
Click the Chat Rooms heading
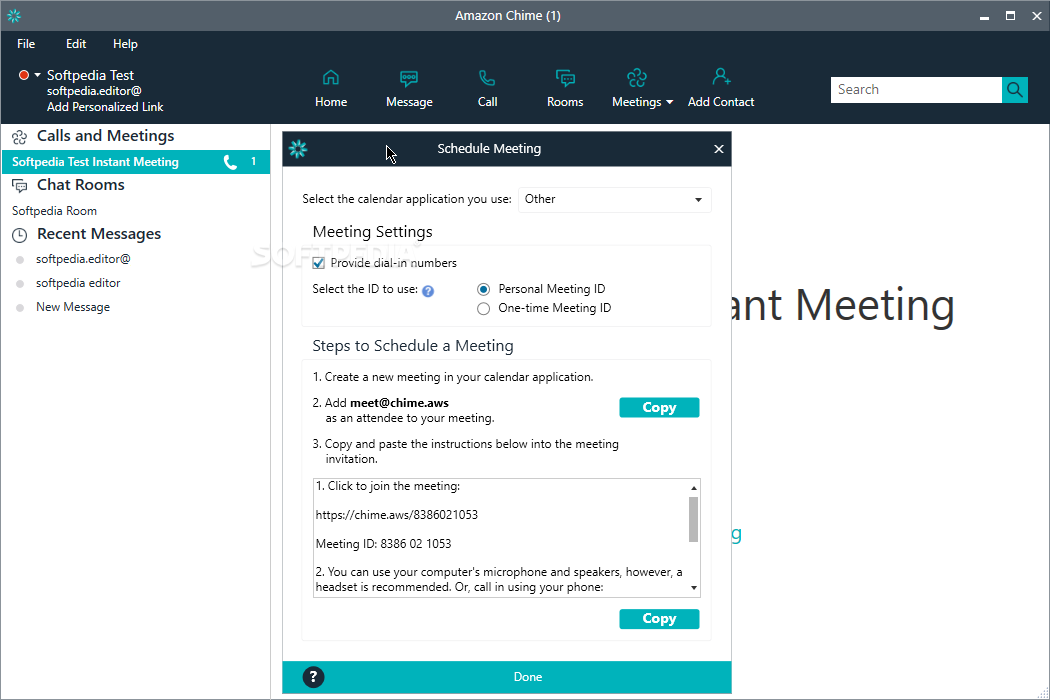[x=81, y=185]
